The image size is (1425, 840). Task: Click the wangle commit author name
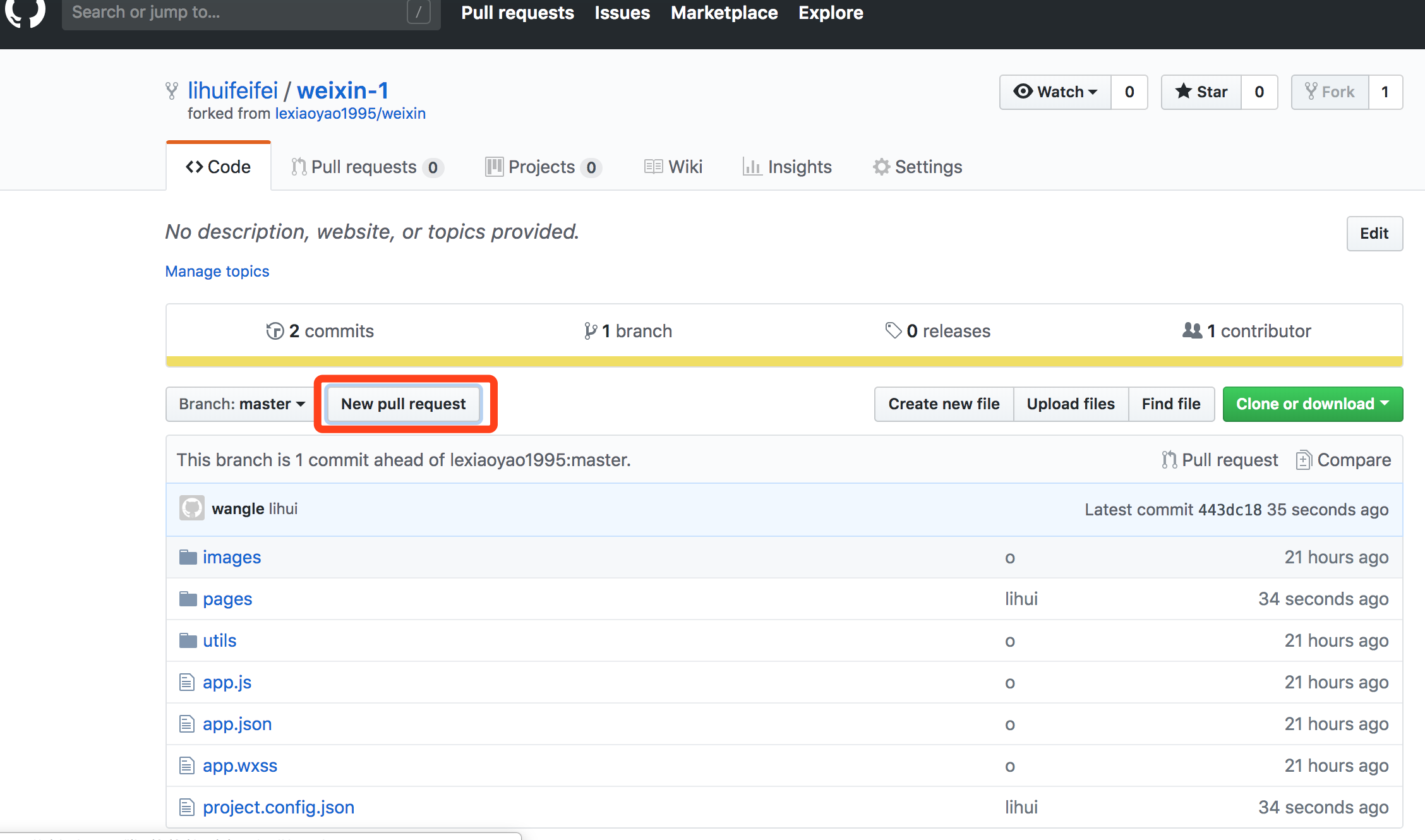[x=238, y=508]
